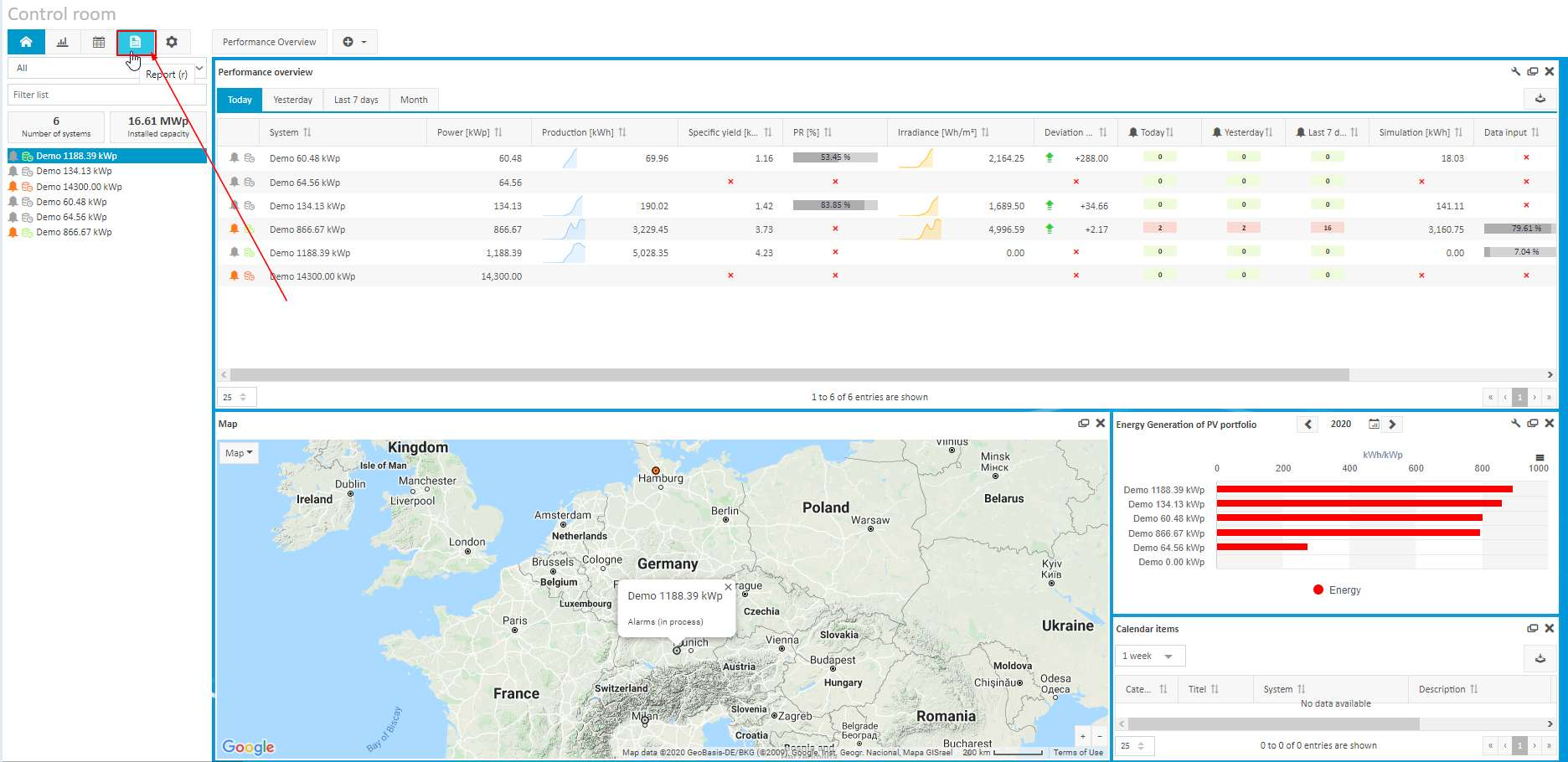Go to next year in energy chart

(1392, 425)
